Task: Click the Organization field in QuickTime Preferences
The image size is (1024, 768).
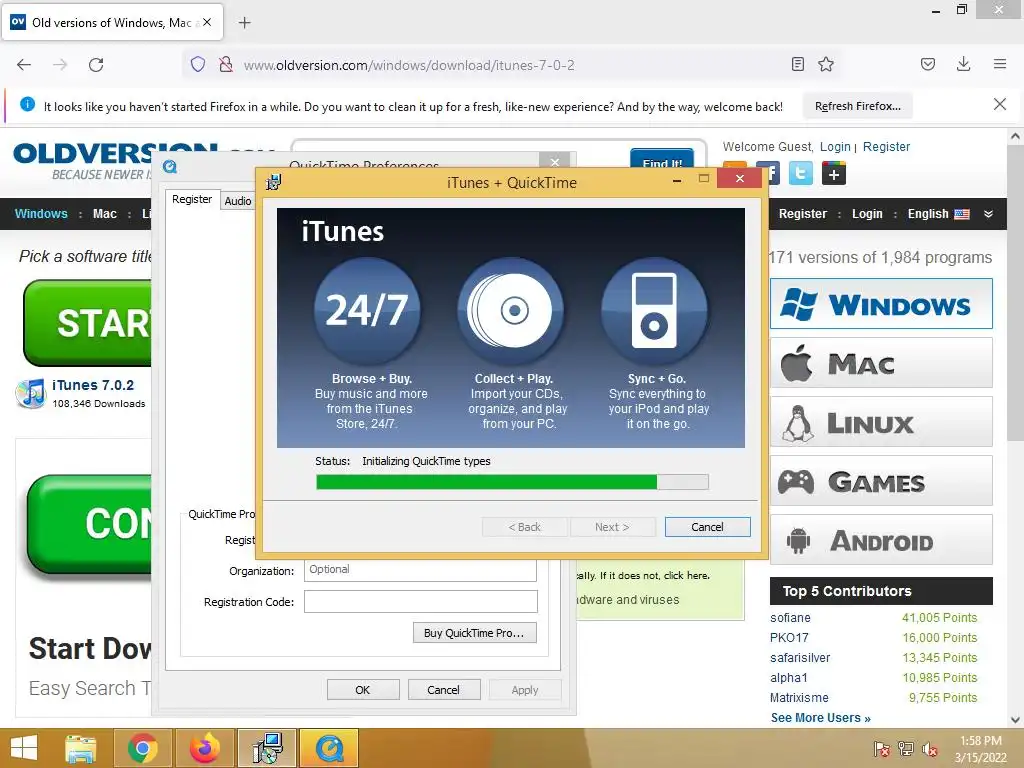Action: [421, 569]
